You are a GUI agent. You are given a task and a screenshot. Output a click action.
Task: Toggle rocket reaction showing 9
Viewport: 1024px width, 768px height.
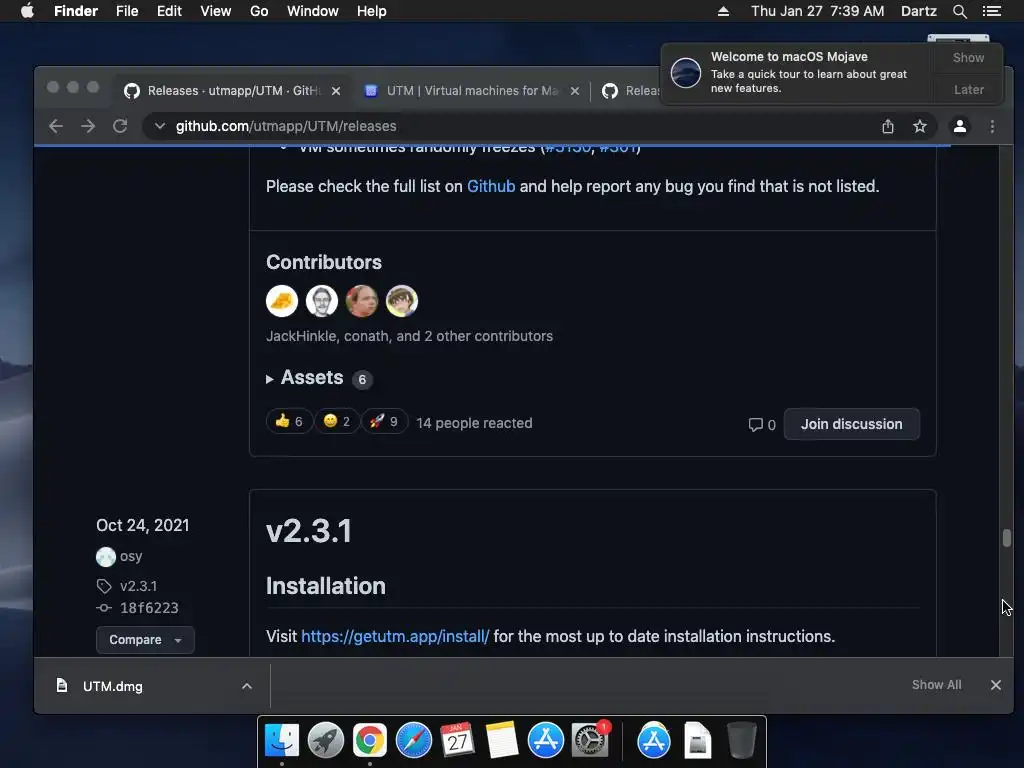(x=384, y=421)
